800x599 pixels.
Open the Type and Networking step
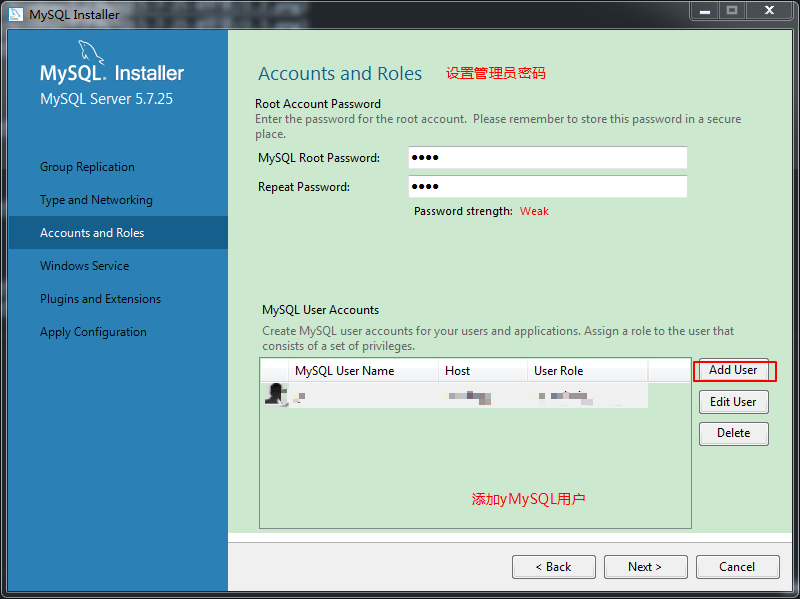point(96,200)
